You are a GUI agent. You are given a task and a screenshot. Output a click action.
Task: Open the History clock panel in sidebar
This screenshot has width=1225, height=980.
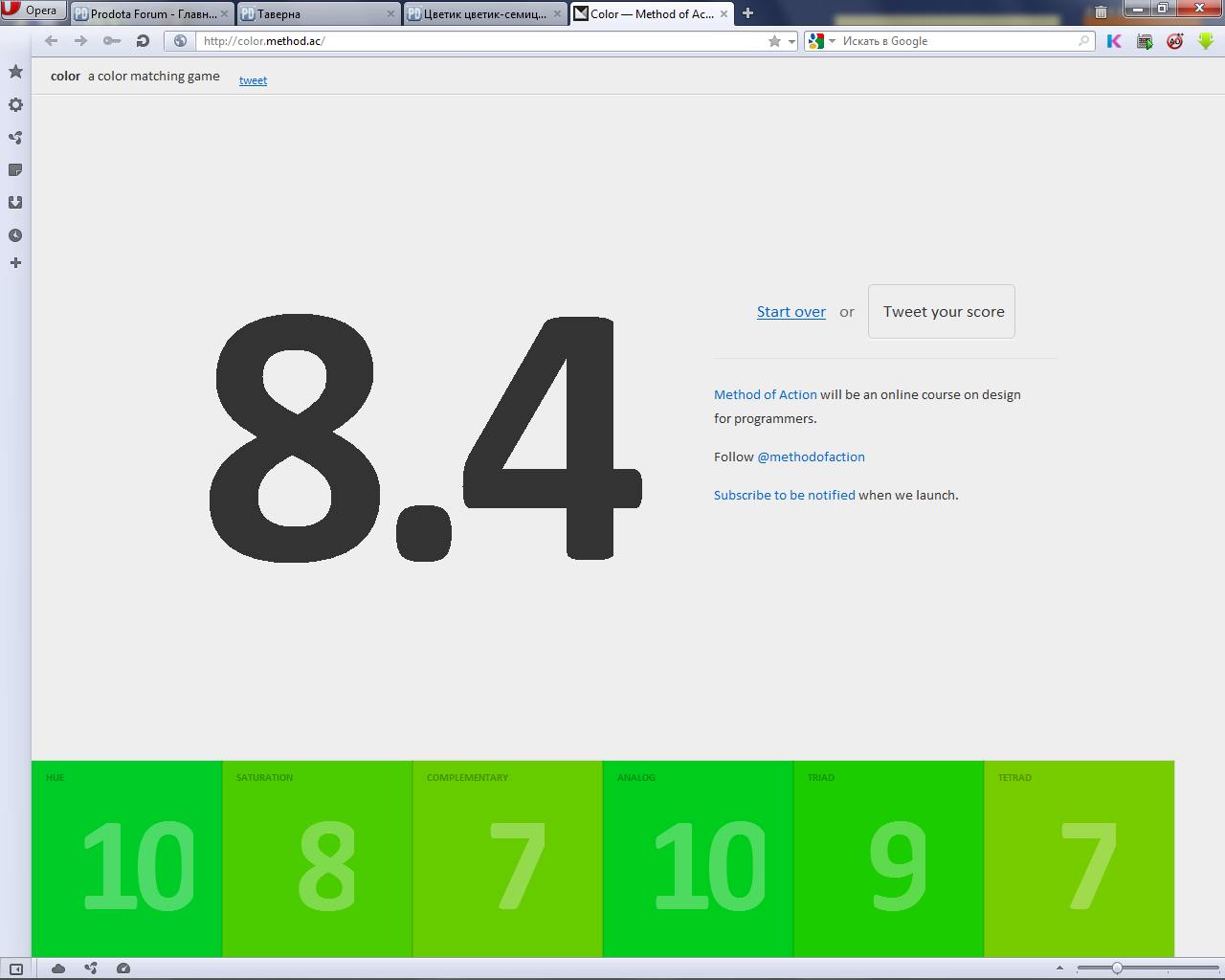tap(15, 234)
